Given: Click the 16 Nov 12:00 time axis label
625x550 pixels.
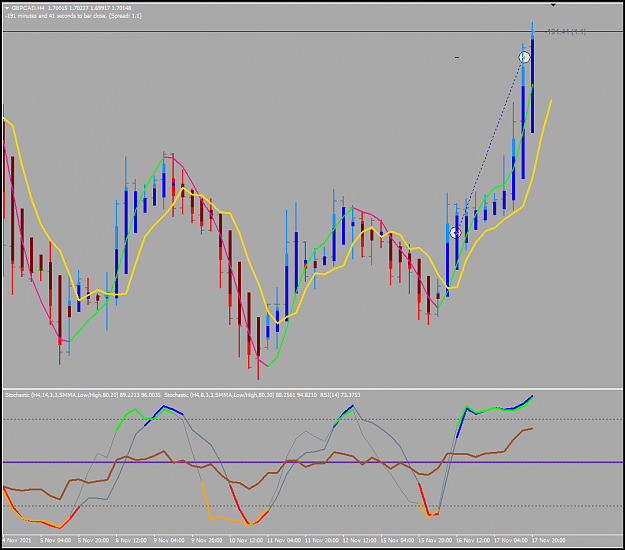Looking at the screenshot, I should coord(473,540).
